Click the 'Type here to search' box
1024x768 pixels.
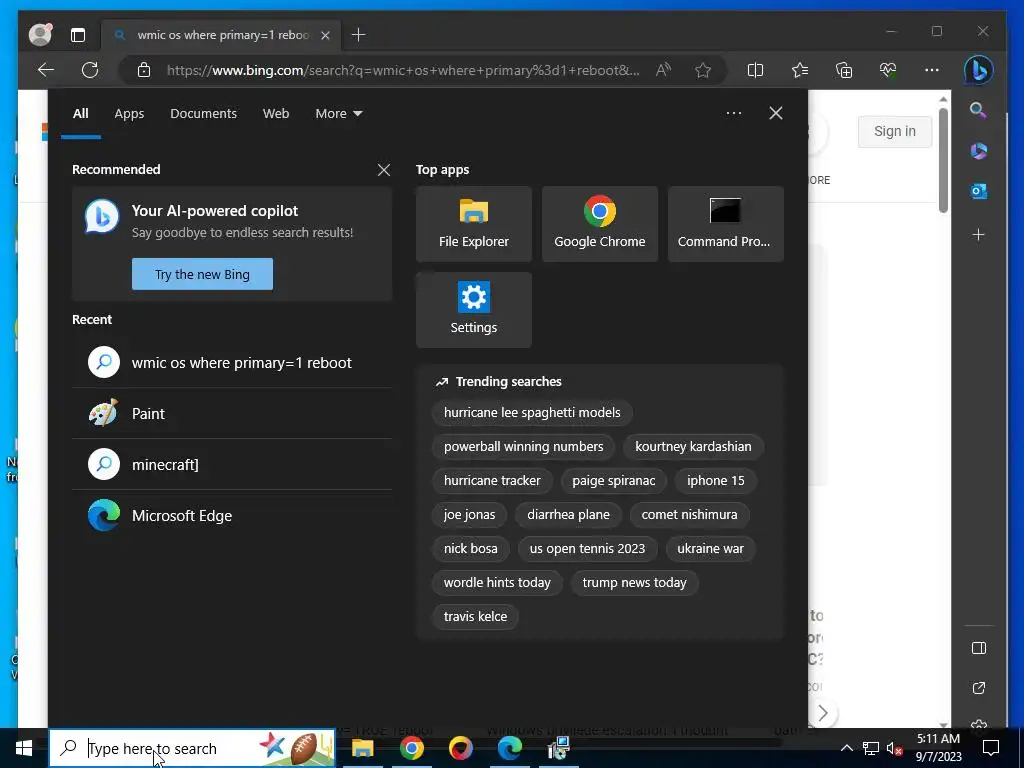[192, 748]
